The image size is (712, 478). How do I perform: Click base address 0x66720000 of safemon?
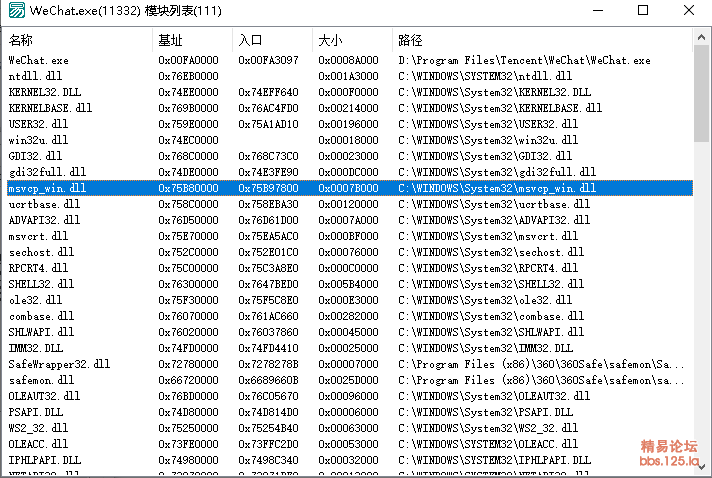point(188,380)
